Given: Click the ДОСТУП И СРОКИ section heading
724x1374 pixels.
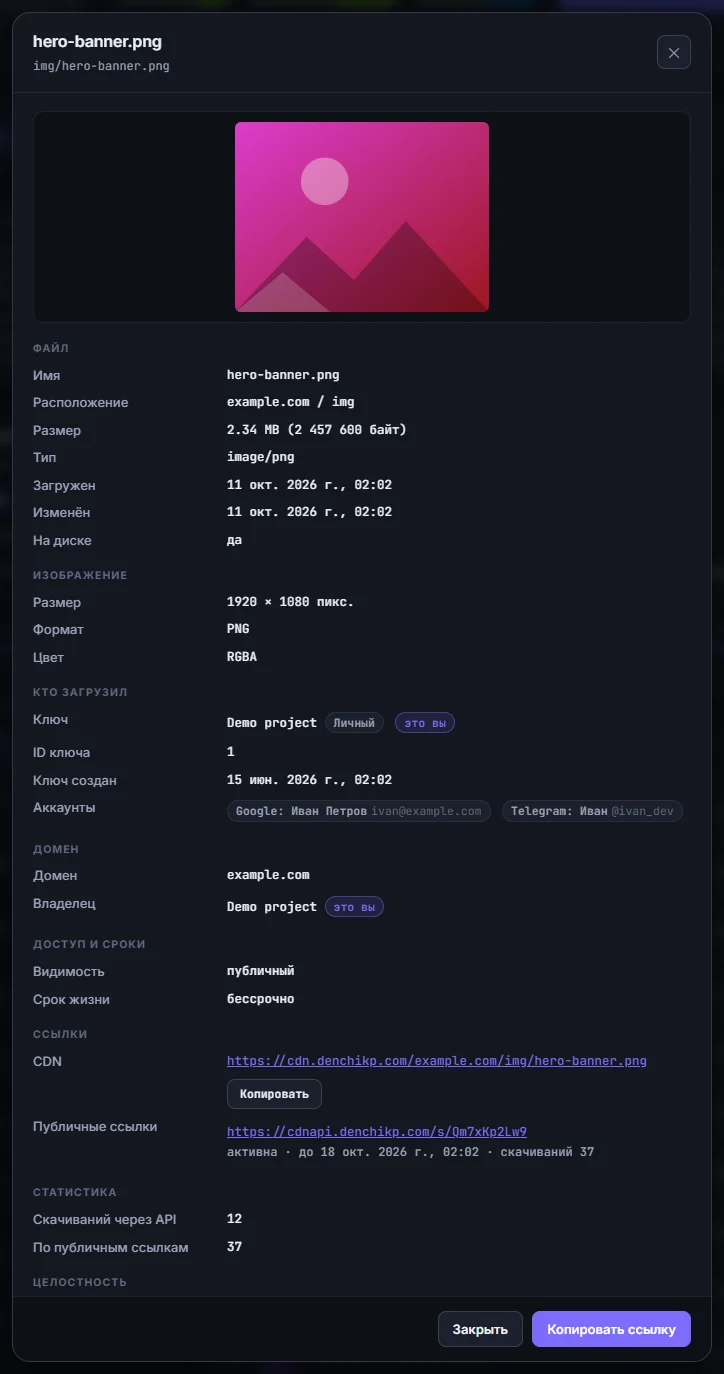Looking at the screenshot, I should [89, 944].
